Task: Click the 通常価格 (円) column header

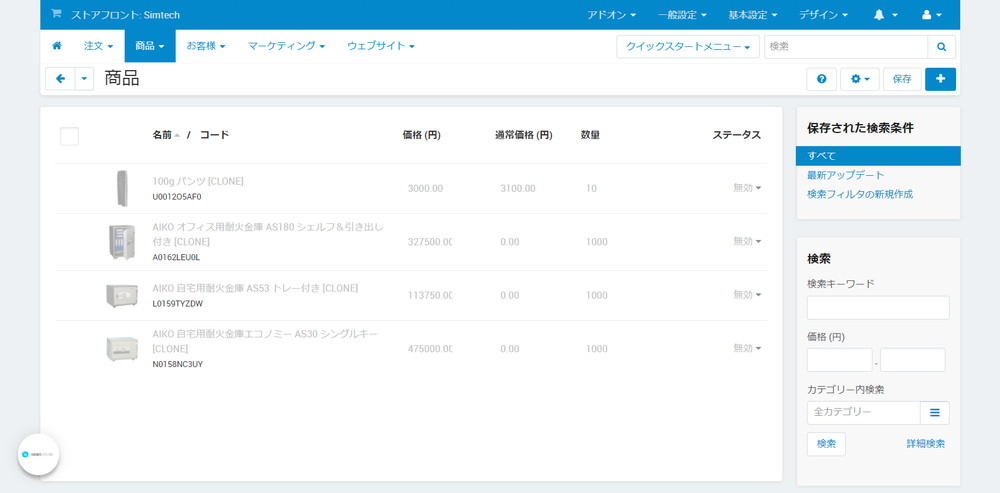Action: pos(524,135)
